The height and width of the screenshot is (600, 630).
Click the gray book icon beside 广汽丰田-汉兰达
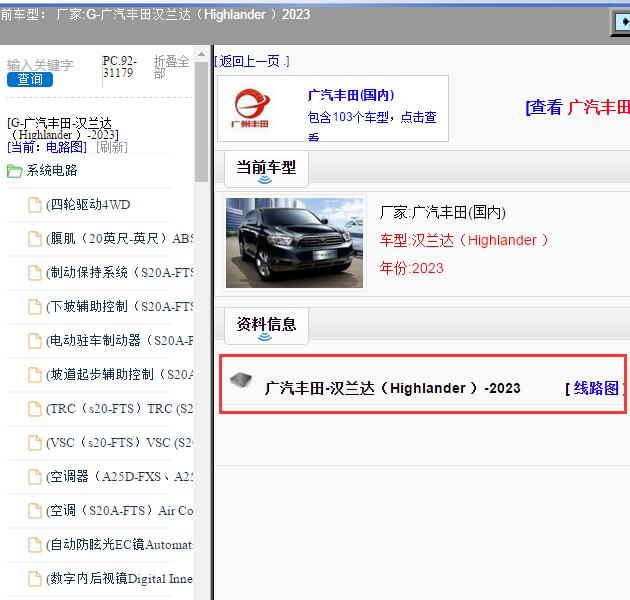(x=241, y=380)
